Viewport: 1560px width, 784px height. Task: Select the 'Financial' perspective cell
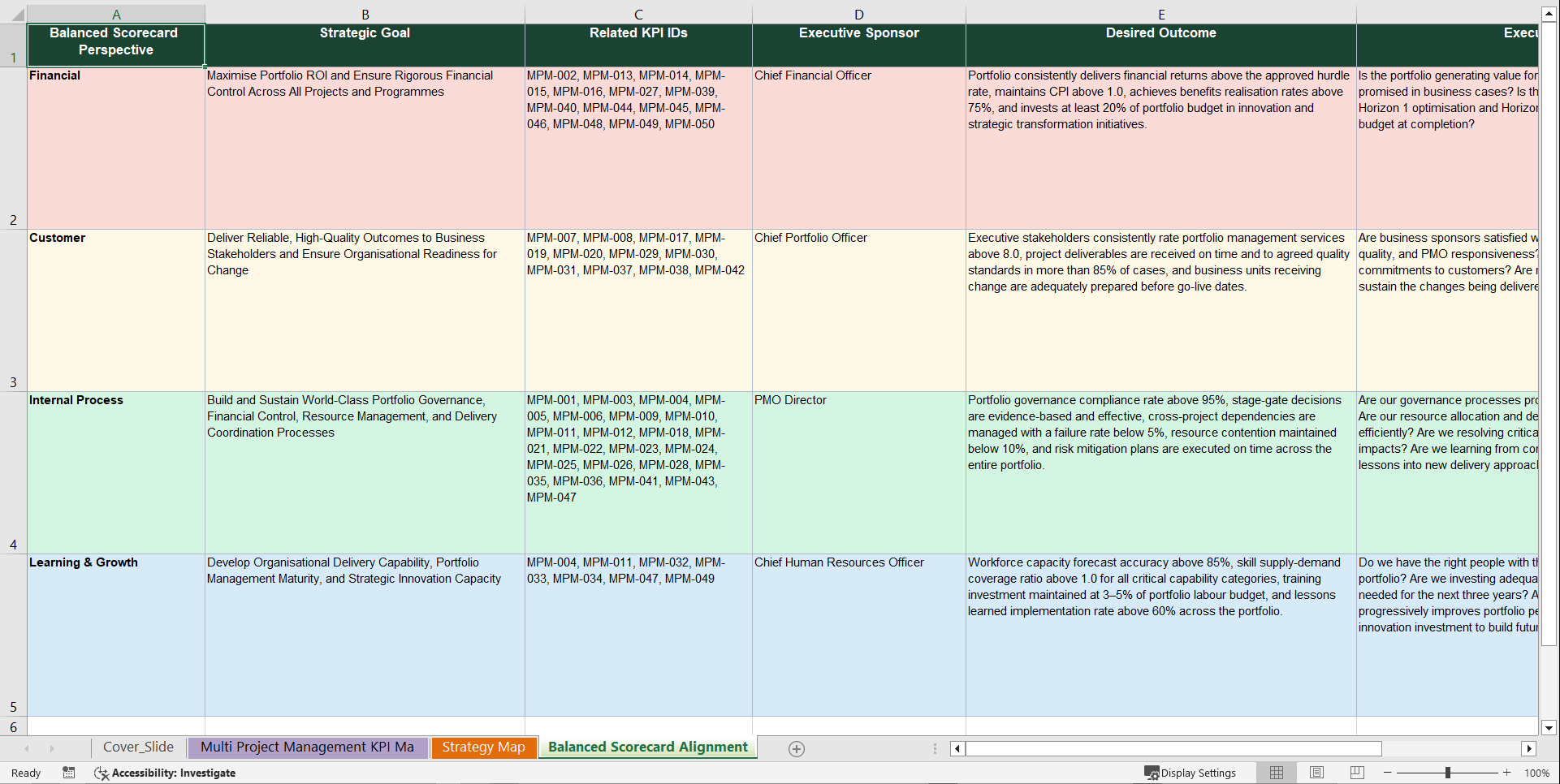pos(116,148)
